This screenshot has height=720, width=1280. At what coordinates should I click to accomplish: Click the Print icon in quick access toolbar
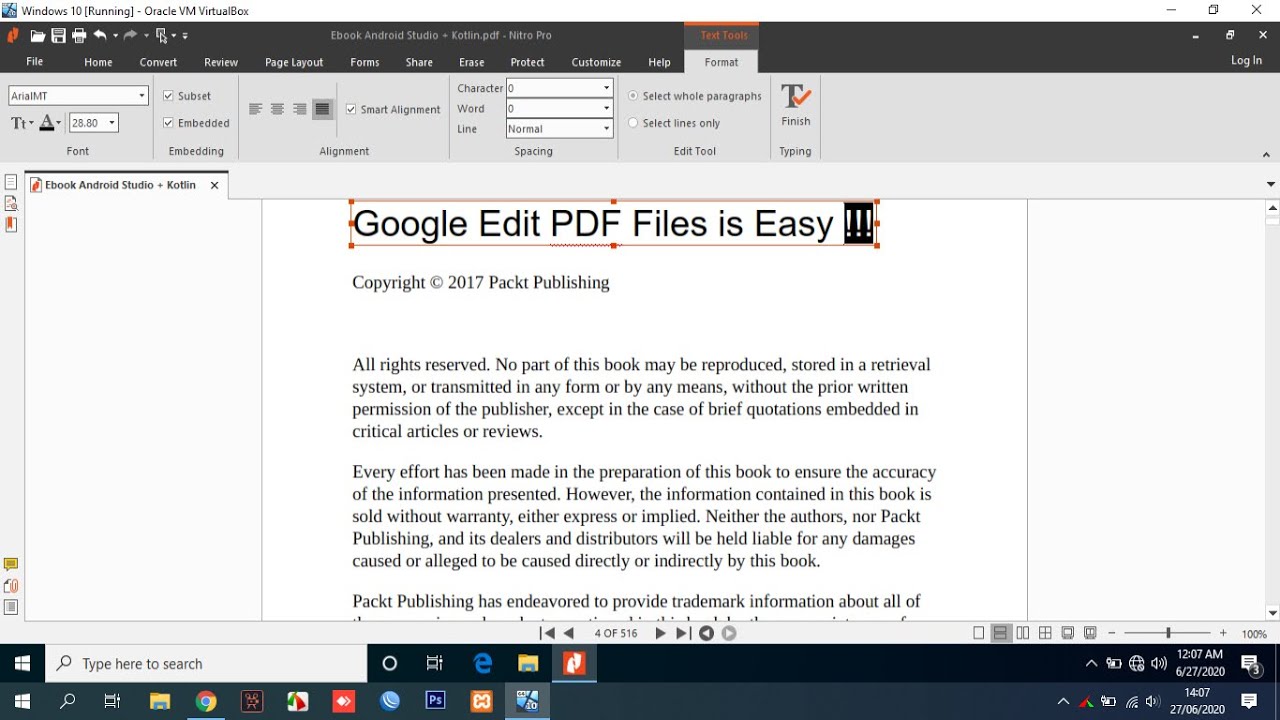click(79, 35)
